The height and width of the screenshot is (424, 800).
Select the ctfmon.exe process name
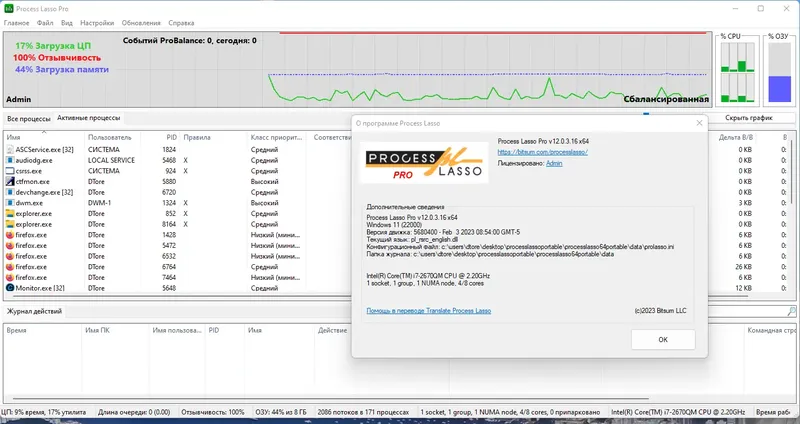(x=33, y=182)
